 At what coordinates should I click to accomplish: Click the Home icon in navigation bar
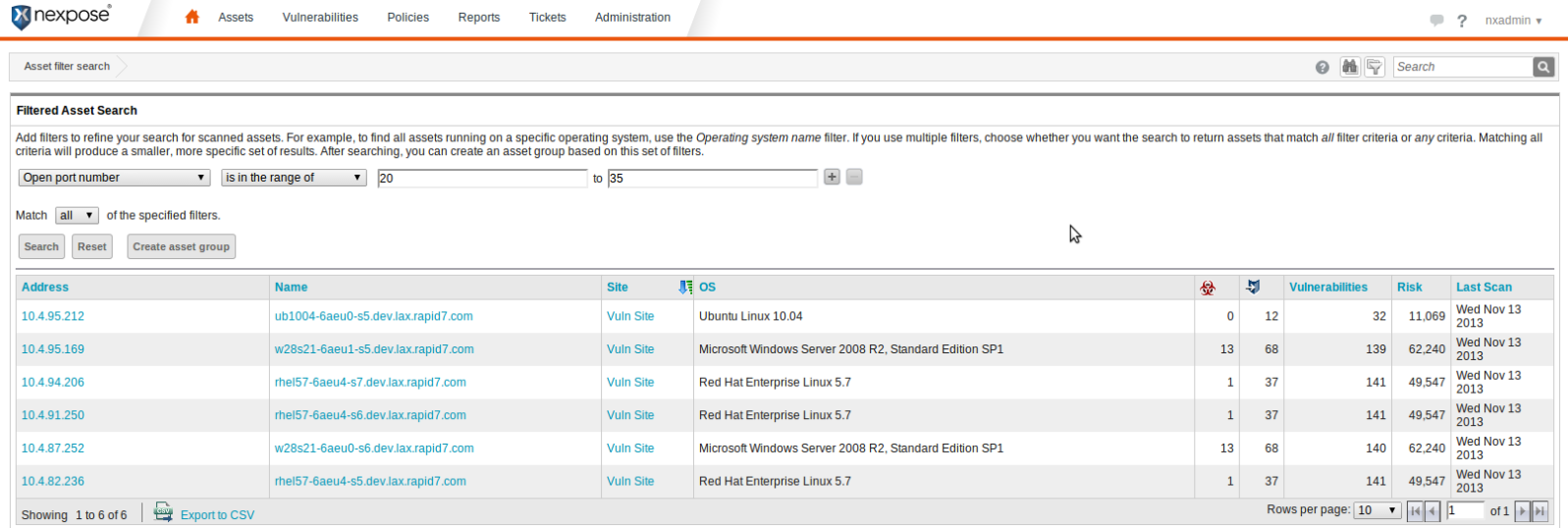click(192, 17)
